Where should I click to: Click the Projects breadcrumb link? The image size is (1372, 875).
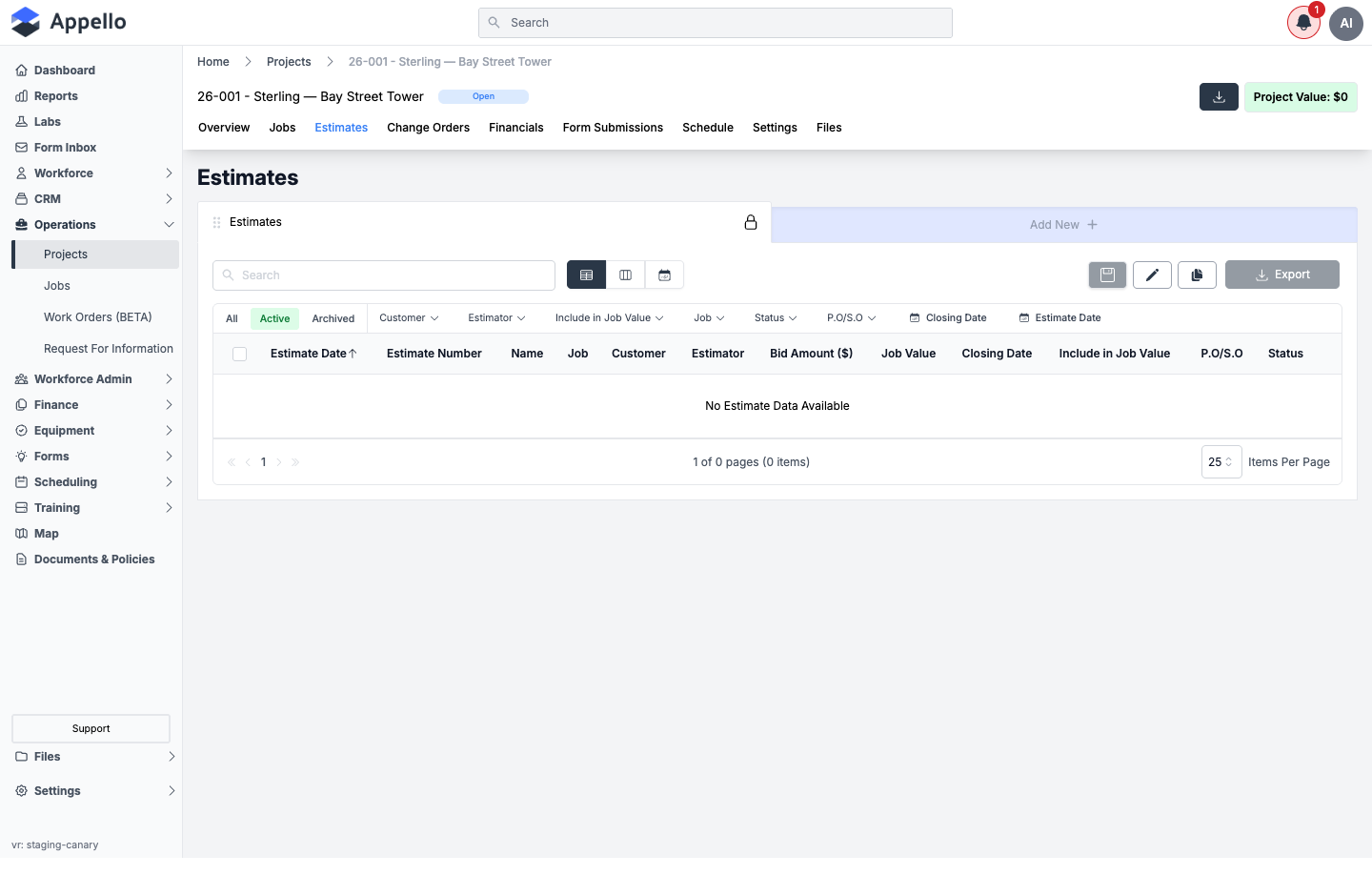coord(289,62)
